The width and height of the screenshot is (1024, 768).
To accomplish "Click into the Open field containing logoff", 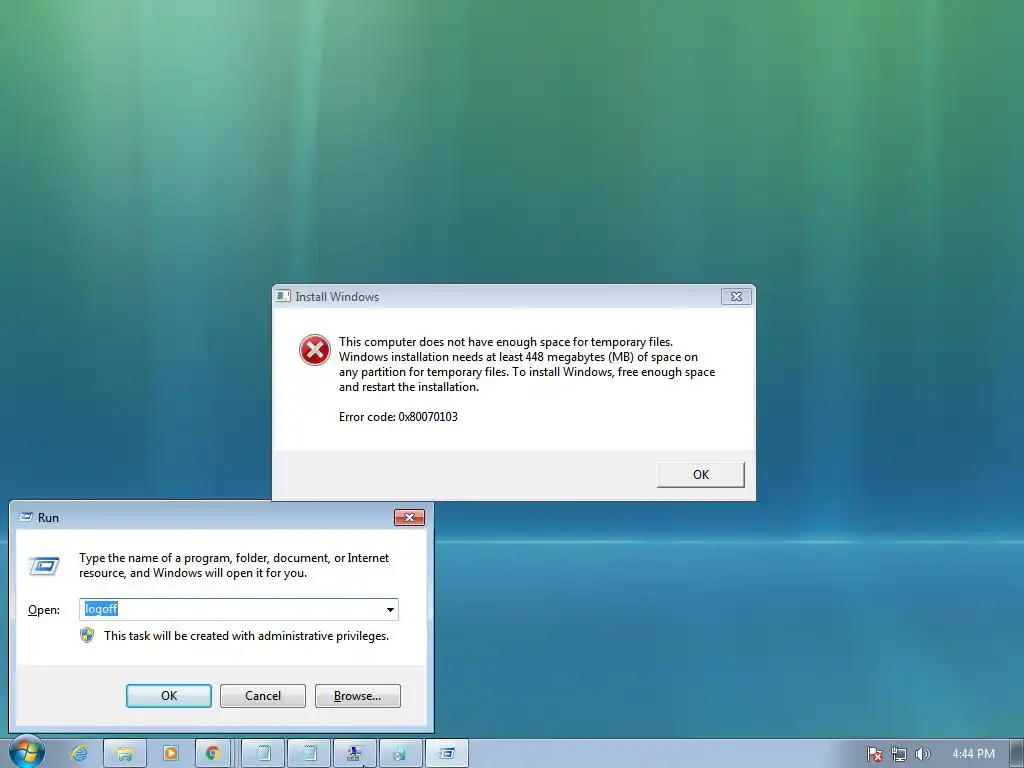I will point(238,609).
